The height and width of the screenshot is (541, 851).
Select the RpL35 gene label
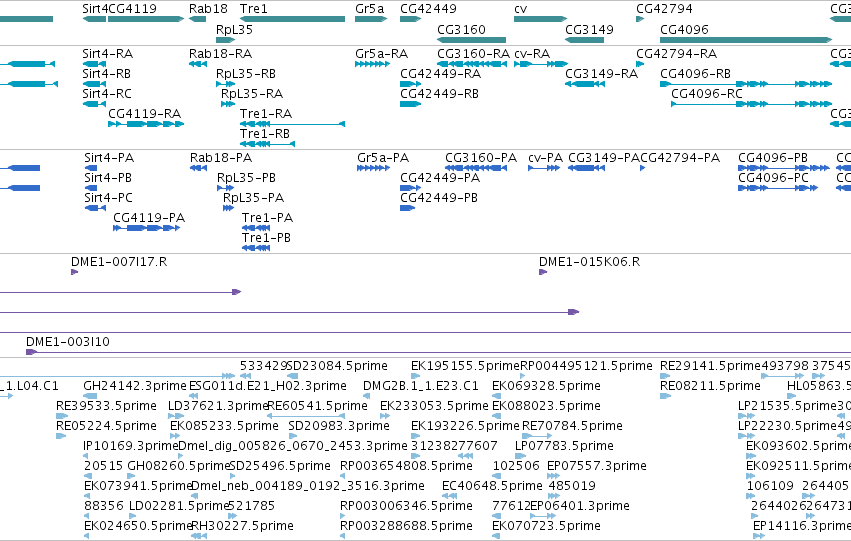[x=234, y=29]
